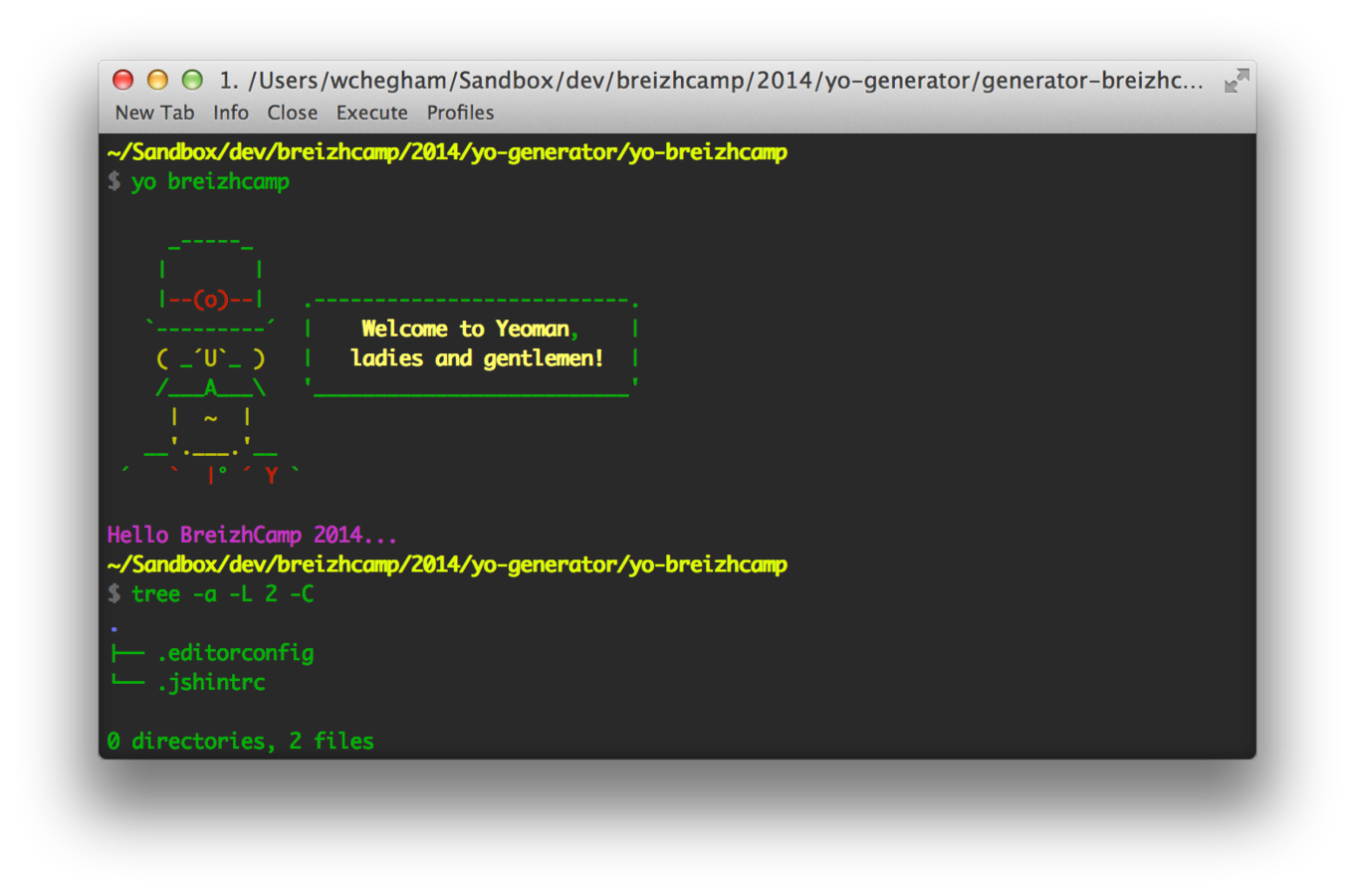Click the first yellow working directory path
1355x896 pixels.
pos(447,152)
